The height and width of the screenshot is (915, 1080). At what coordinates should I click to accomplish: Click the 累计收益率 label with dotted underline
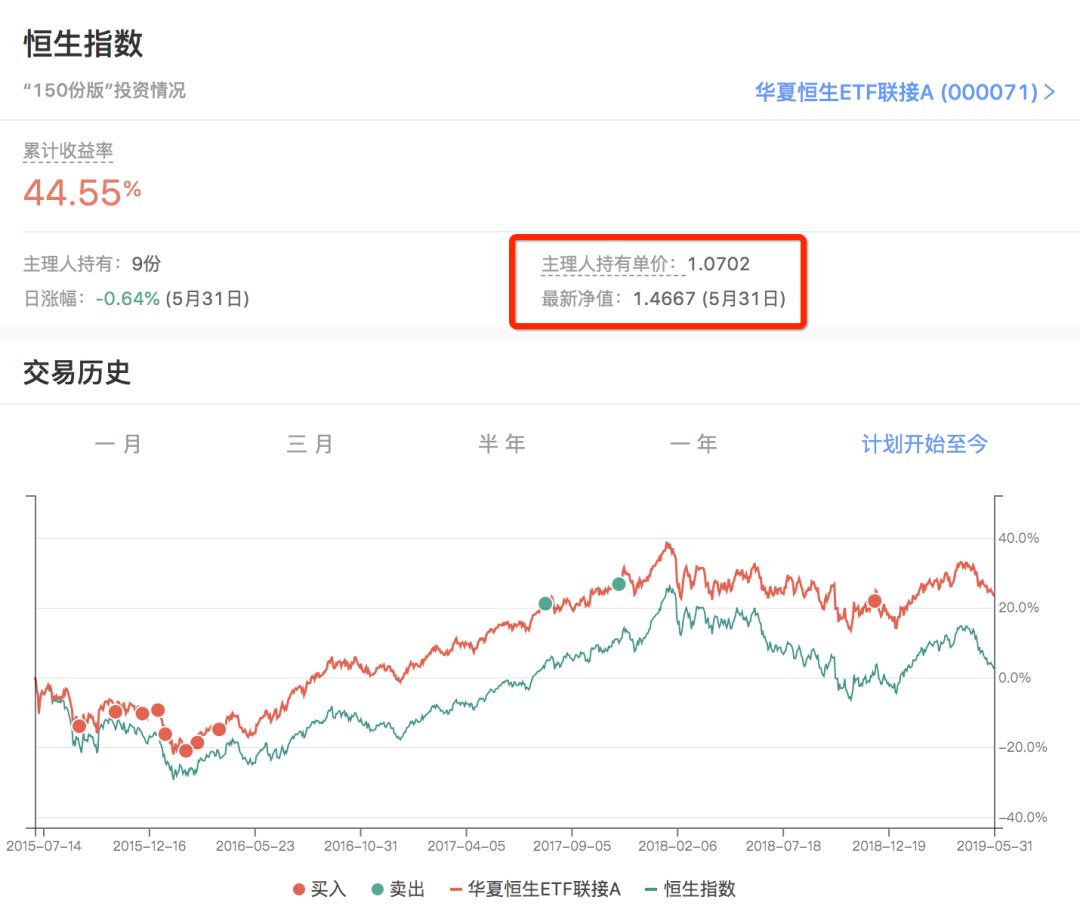(x=68, y=151)
